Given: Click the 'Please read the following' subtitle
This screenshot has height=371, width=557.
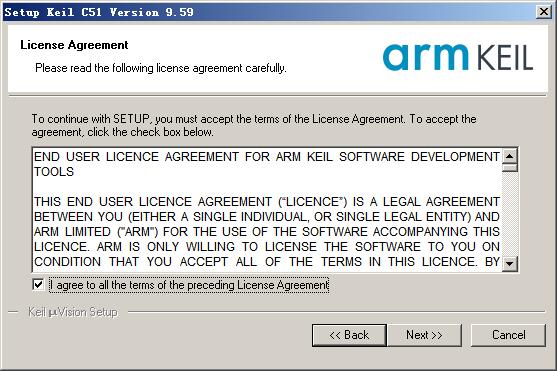Looking at the screenshot, I should [x=161, y=68].
